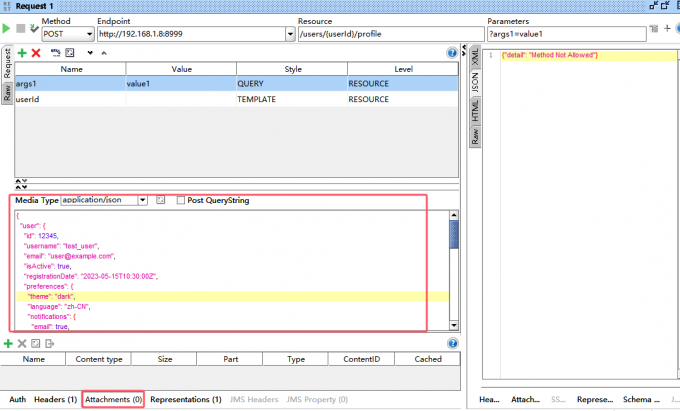Click the Level column header
This screenshot has height=411, width=680.
point(403,69)
